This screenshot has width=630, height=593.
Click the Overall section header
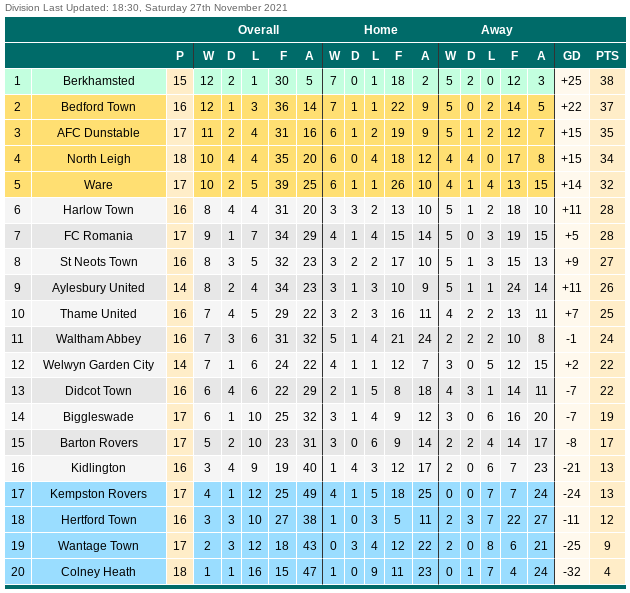pos(258,30)
